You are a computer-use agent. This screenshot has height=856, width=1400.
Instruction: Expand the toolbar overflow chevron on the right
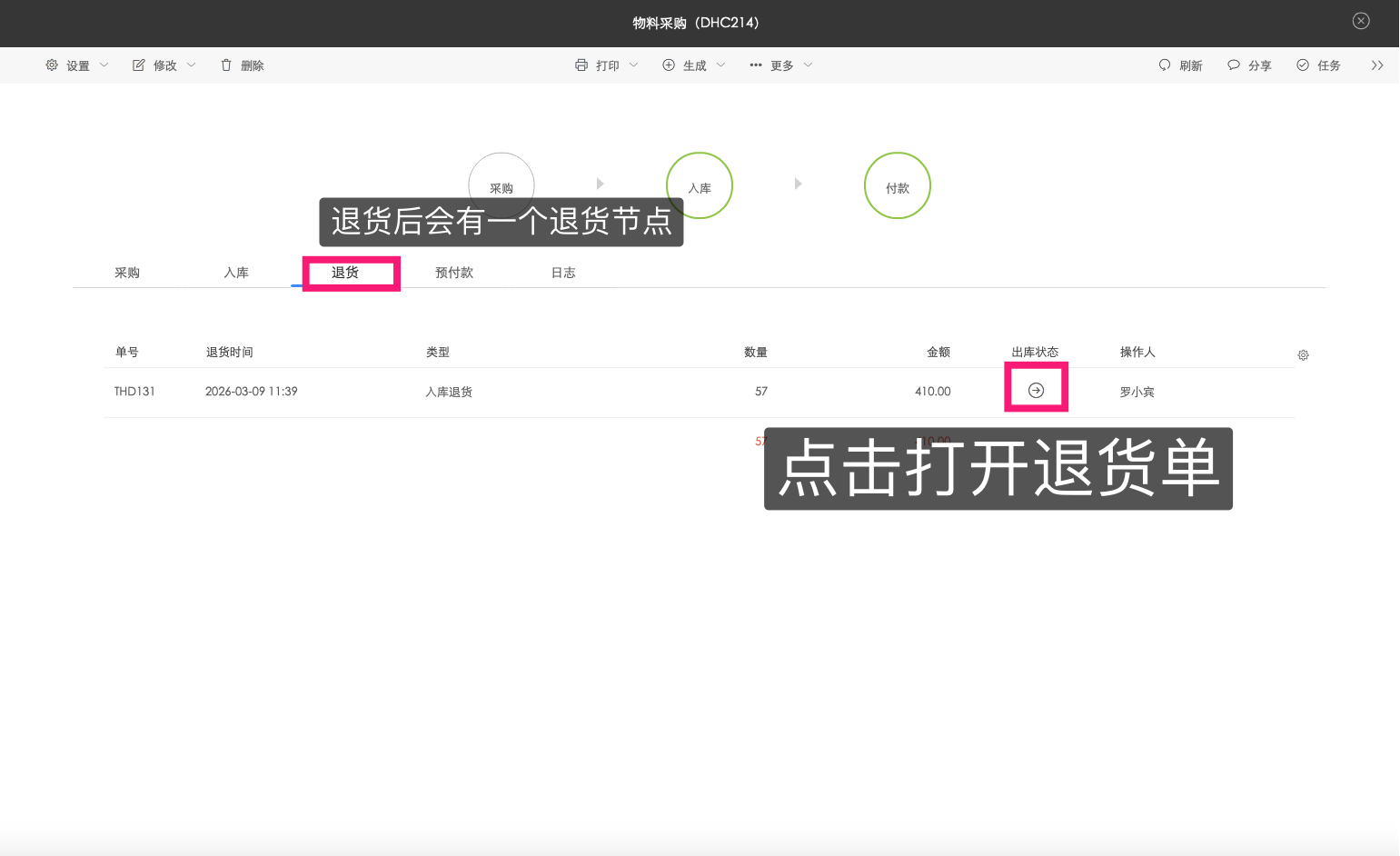coord(1377,65)
